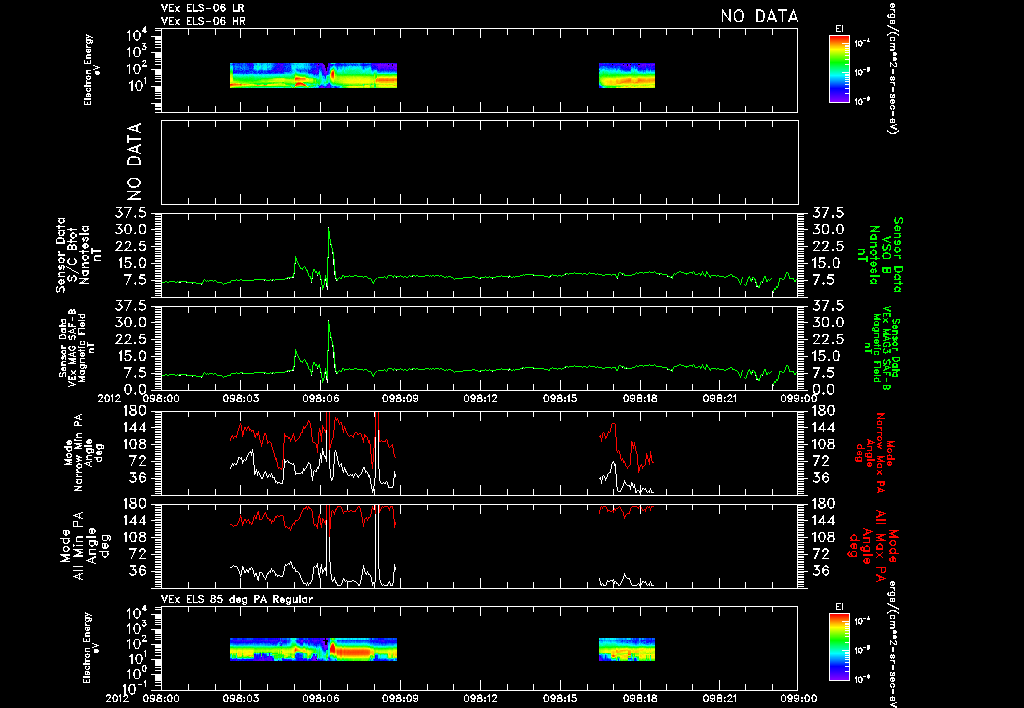This screenshot has width=1024, height=708.
Task: Click the right-side "108" tick of the All Max PA axis
Action: click(823, 537)
